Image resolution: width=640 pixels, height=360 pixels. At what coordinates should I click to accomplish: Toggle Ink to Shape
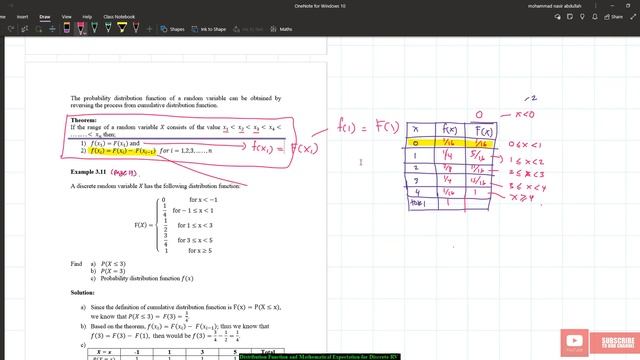(209, 29)
